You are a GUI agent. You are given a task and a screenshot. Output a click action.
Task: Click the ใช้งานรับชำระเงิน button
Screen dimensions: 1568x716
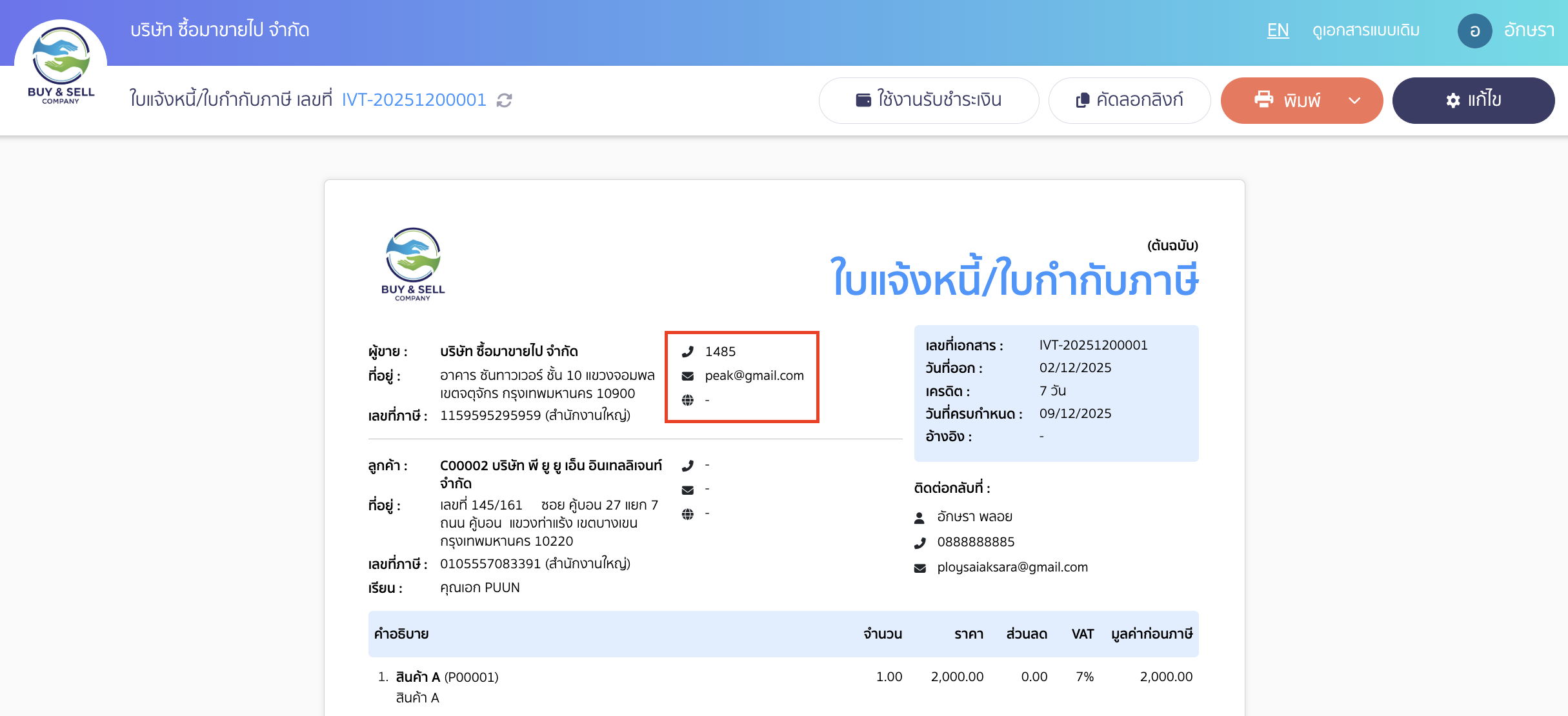click(x=929, y=100)
